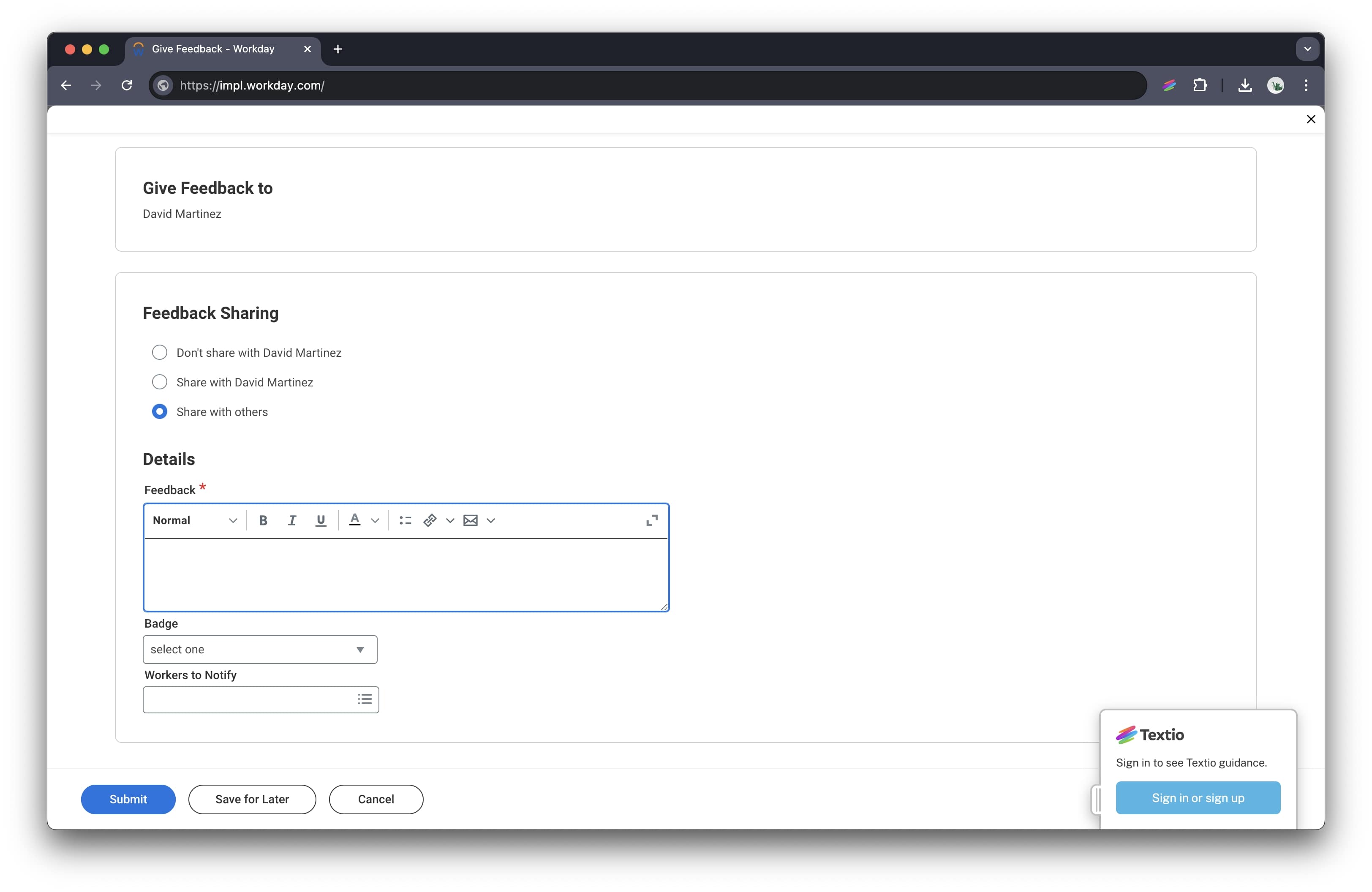The image size is (1372, 892).
Task: Open the Workers to Notify selection list
Action: pyautogui.click(x=364, y=699)
